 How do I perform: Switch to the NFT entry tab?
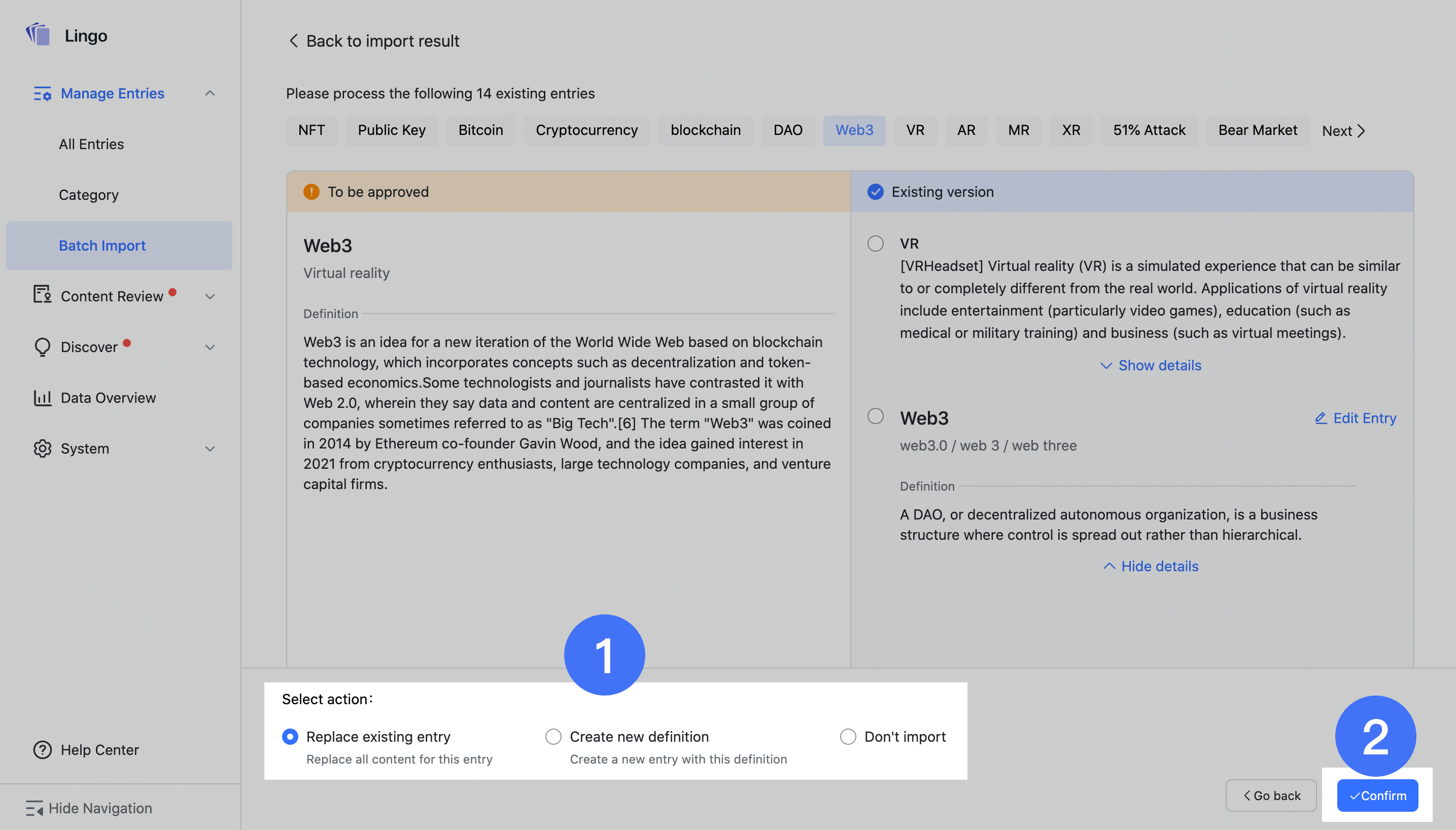[x=311, y=130]
